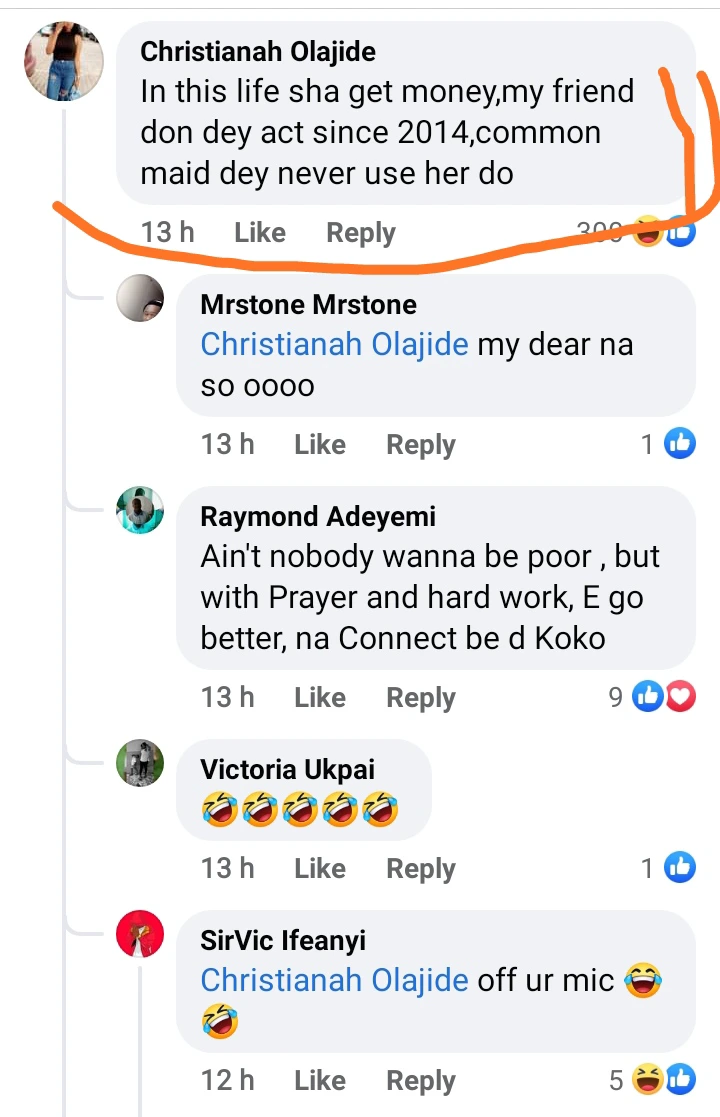This screenshot has height=1117, width=720.
Task: Reply to SirVic Ifeanyi's comment
Action: 421,1081
